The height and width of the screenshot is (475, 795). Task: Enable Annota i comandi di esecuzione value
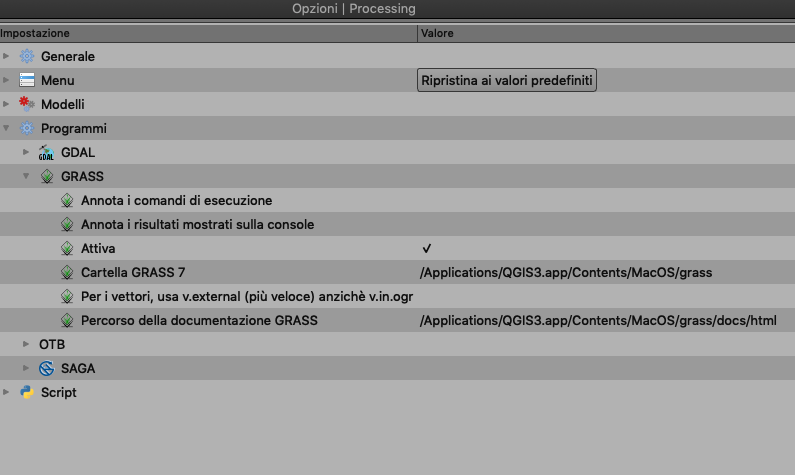tap(606, 200)
